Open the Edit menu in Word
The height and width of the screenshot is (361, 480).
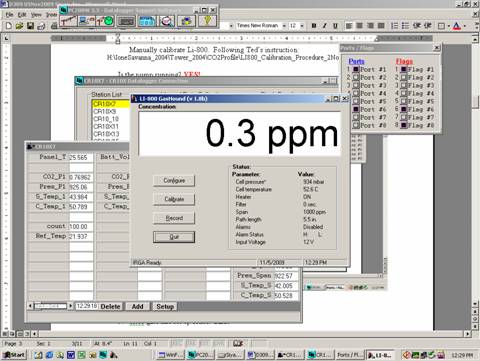[22, 15]
